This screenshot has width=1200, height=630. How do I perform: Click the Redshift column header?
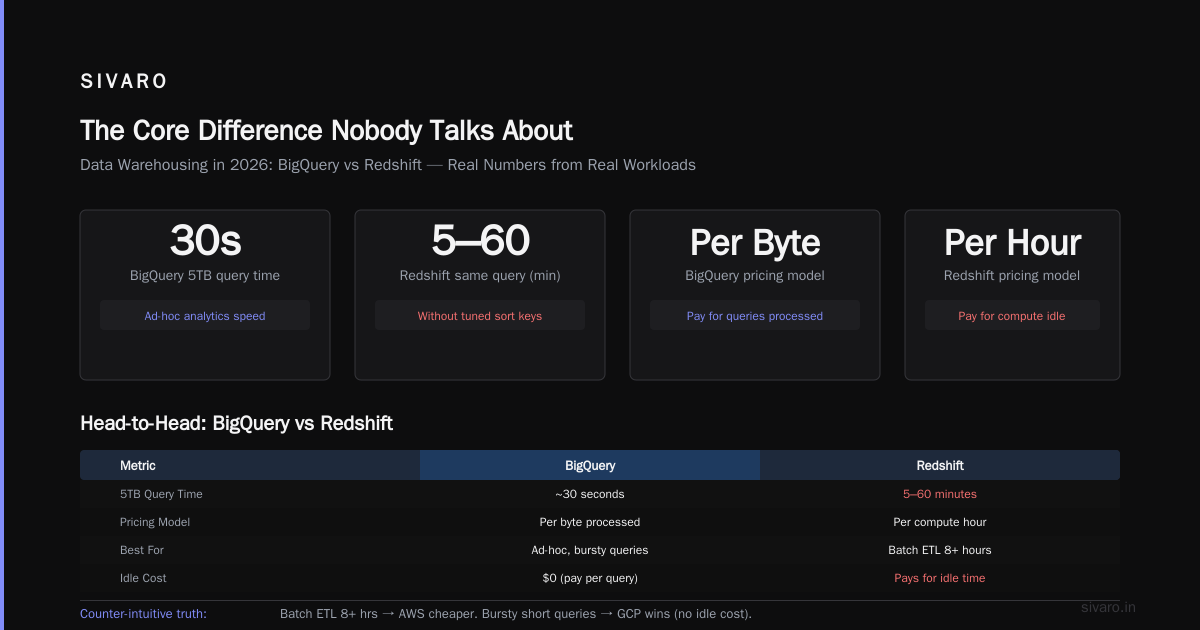(940, 465)
